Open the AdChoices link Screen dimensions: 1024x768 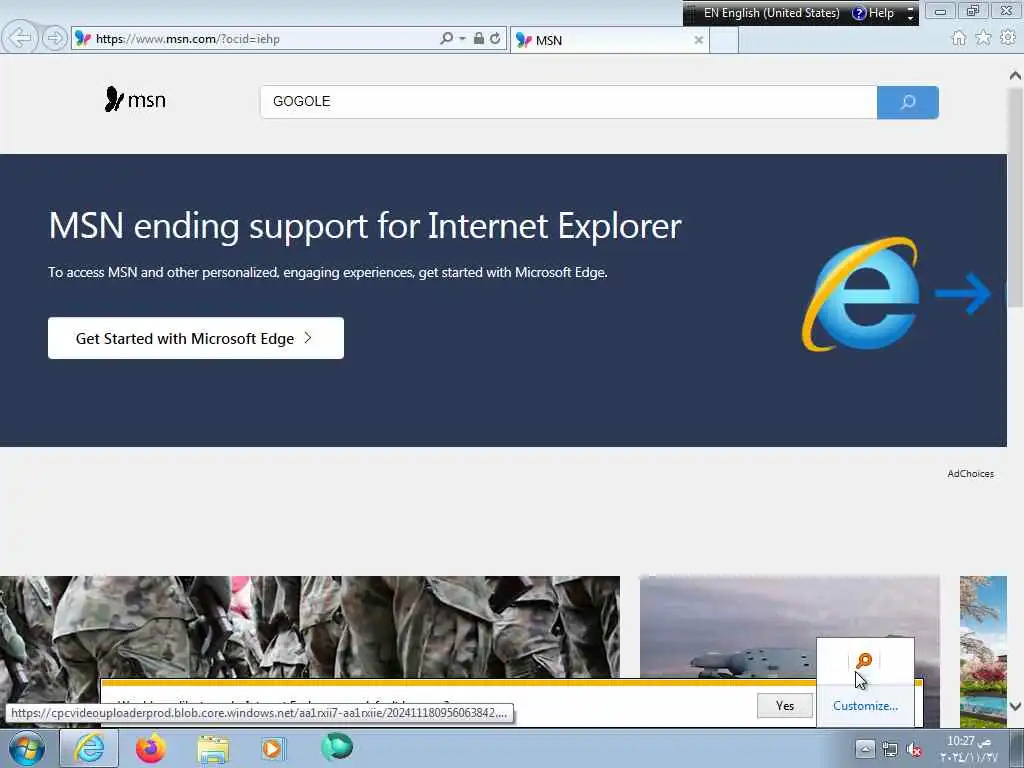(x=970, y=473)
